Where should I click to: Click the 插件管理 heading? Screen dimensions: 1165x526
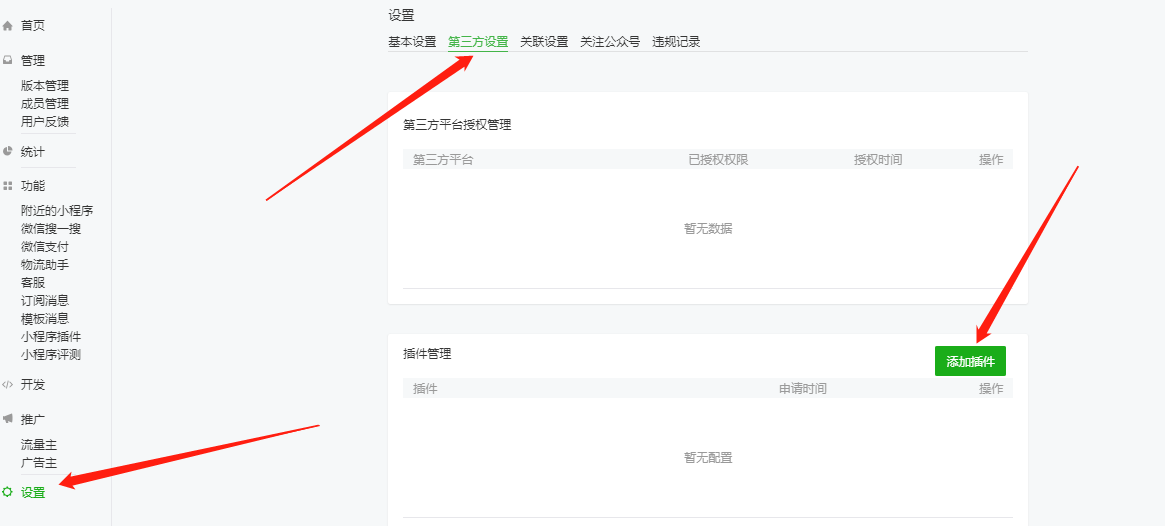coord(427,354)
